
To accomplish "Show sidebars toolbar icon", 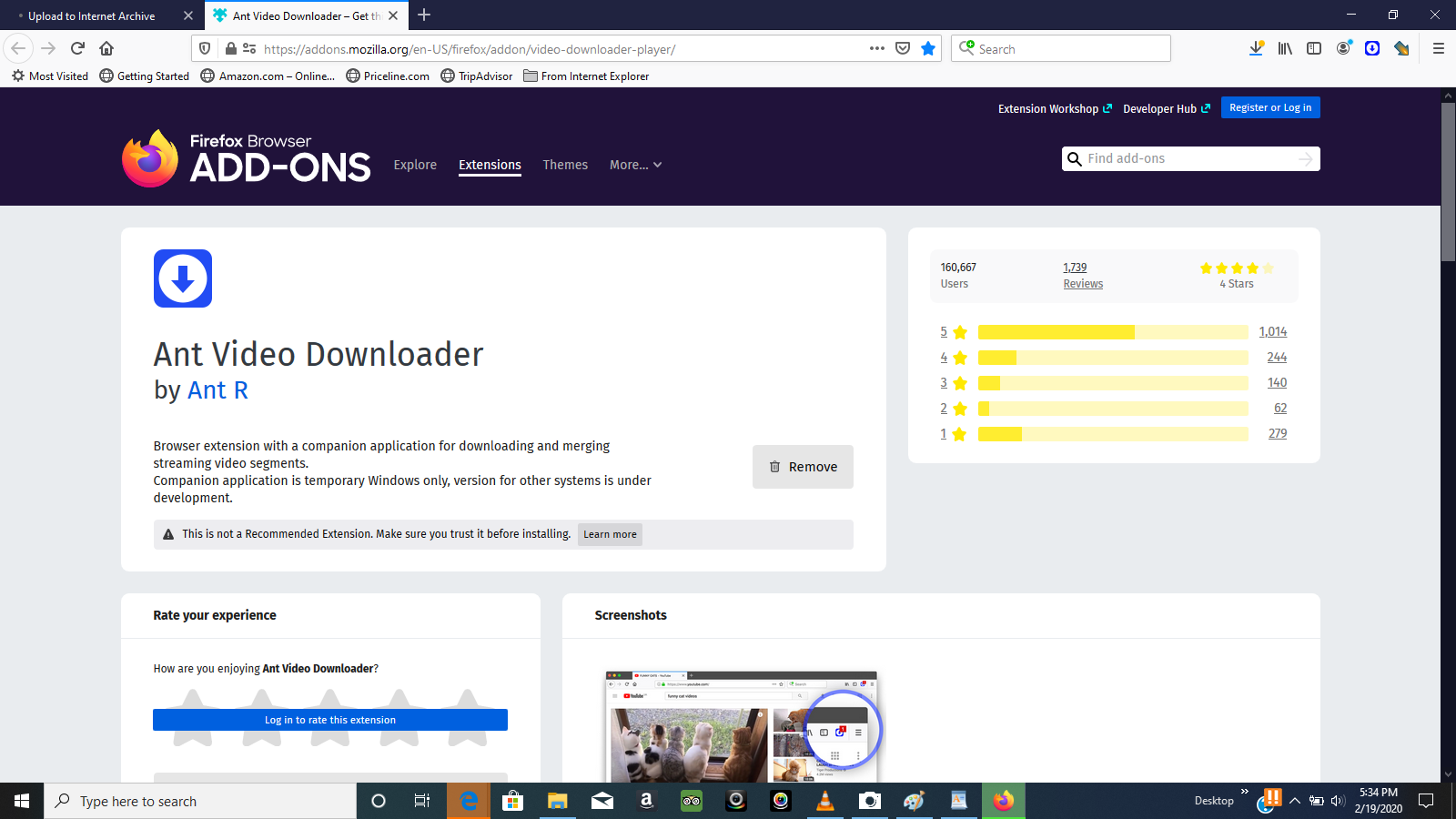I will point(1314,48).
